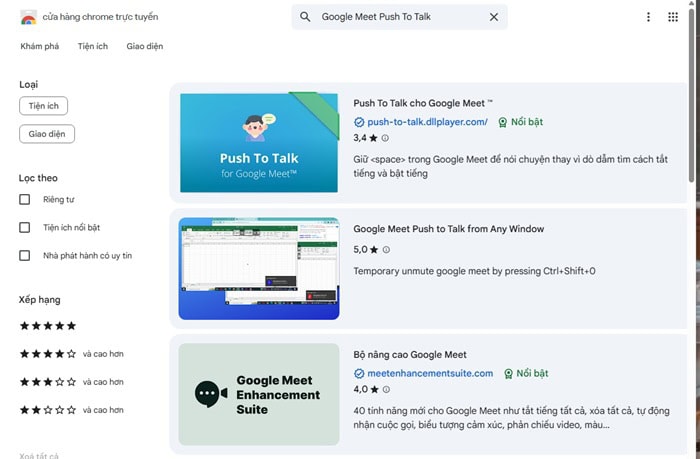Open the Google apps grid

pyautogui.click(x=673, y=17)
